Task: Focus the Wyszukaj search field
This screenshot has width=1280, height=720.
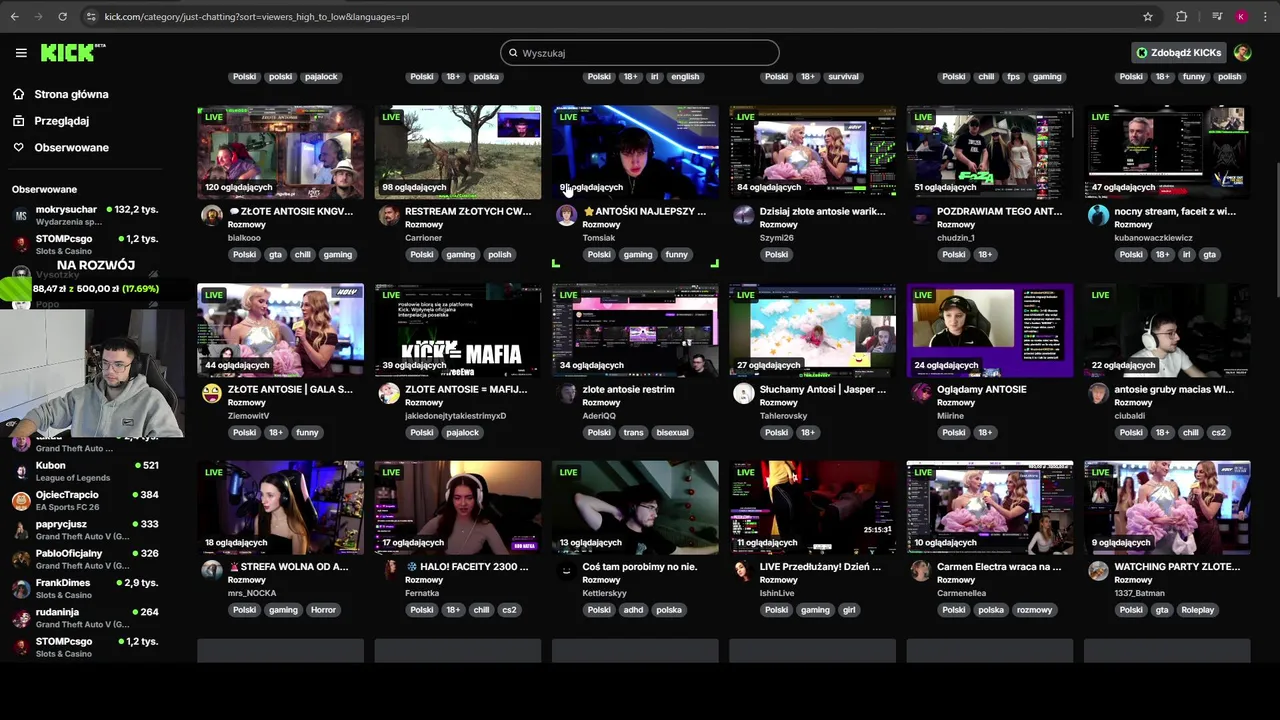Action: tap(640, 53)
